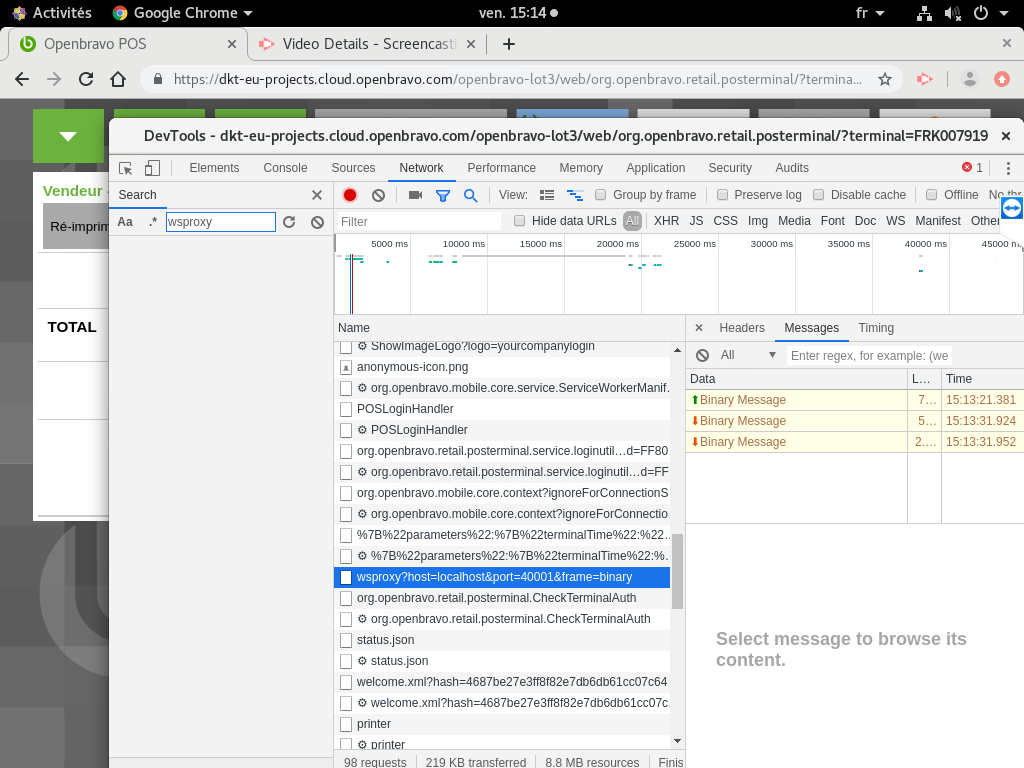Click the network Filter text field
The width and height of the screenshot is (1024, 768).
418,221
